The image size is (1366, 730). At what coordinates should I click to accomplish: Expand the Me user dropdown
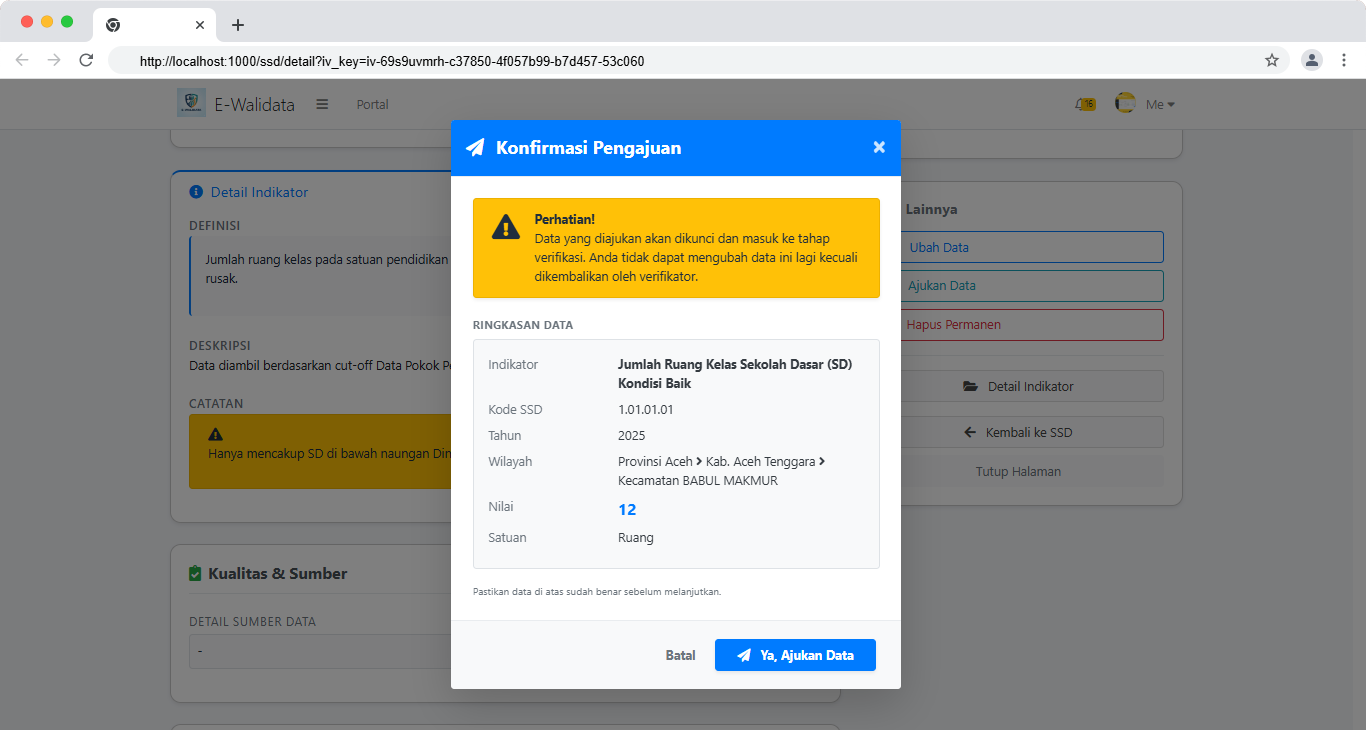1160,104
